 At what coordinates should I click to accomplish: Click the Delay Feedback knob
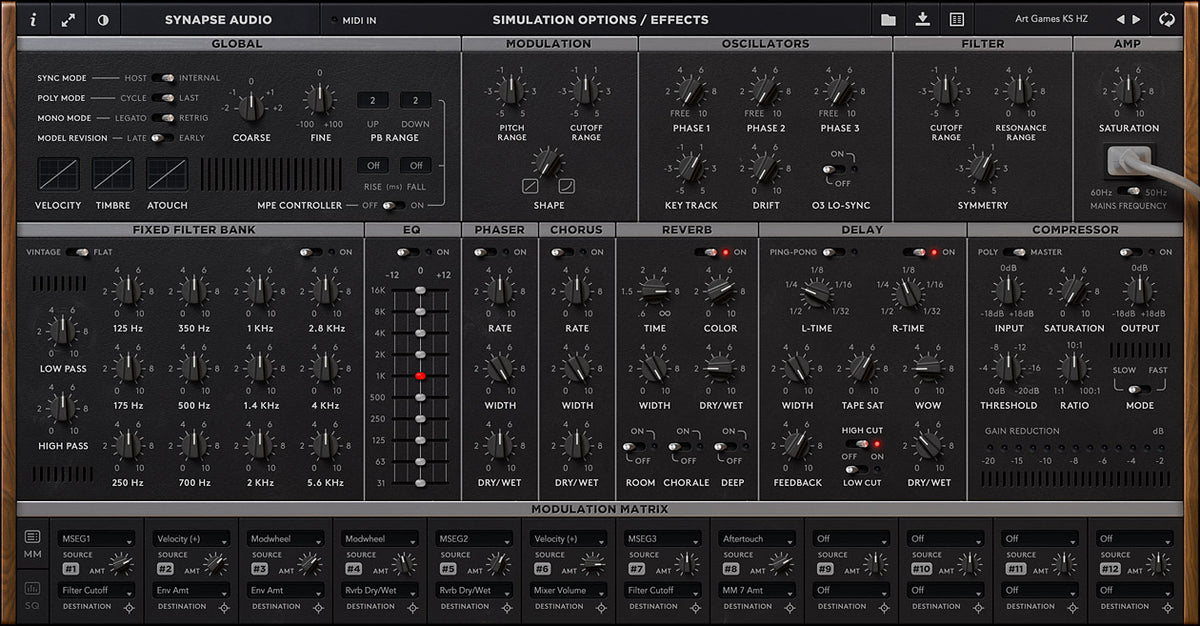[x=797, y=445]
